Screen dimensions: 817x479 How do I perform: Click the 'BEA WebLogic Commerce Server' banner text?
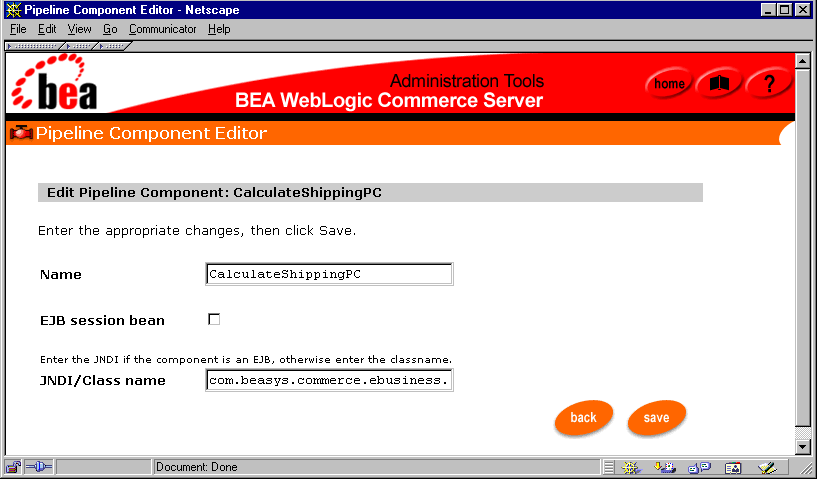point(389,100)
